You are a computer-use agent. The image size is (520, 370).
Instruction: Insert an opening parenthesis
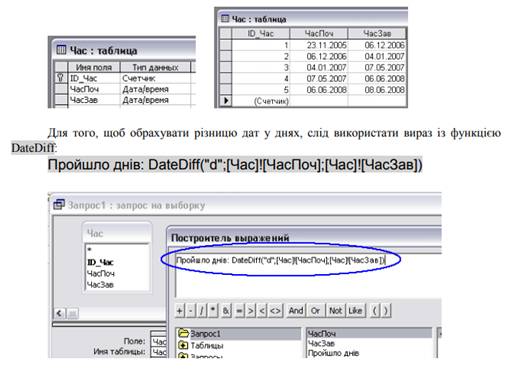coord(375,311)
